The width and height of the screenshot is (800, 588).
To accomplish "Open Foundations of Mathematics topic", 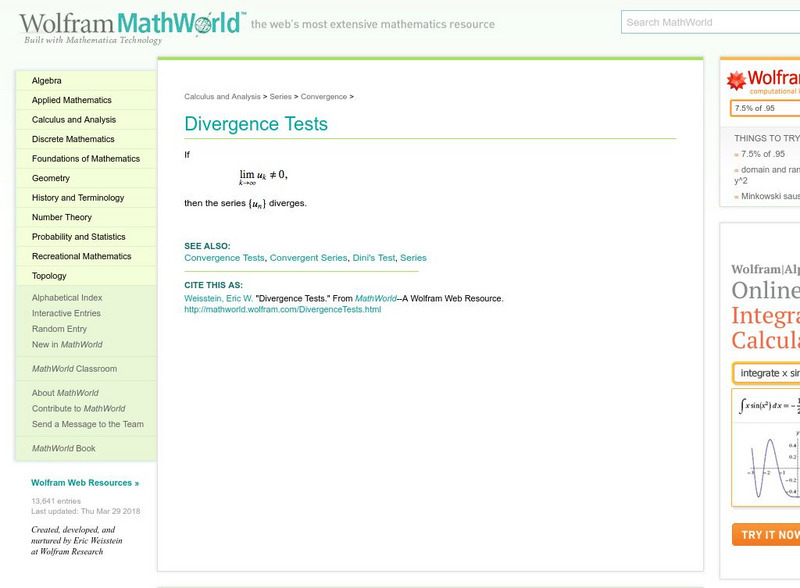I will tap(86, 159).
